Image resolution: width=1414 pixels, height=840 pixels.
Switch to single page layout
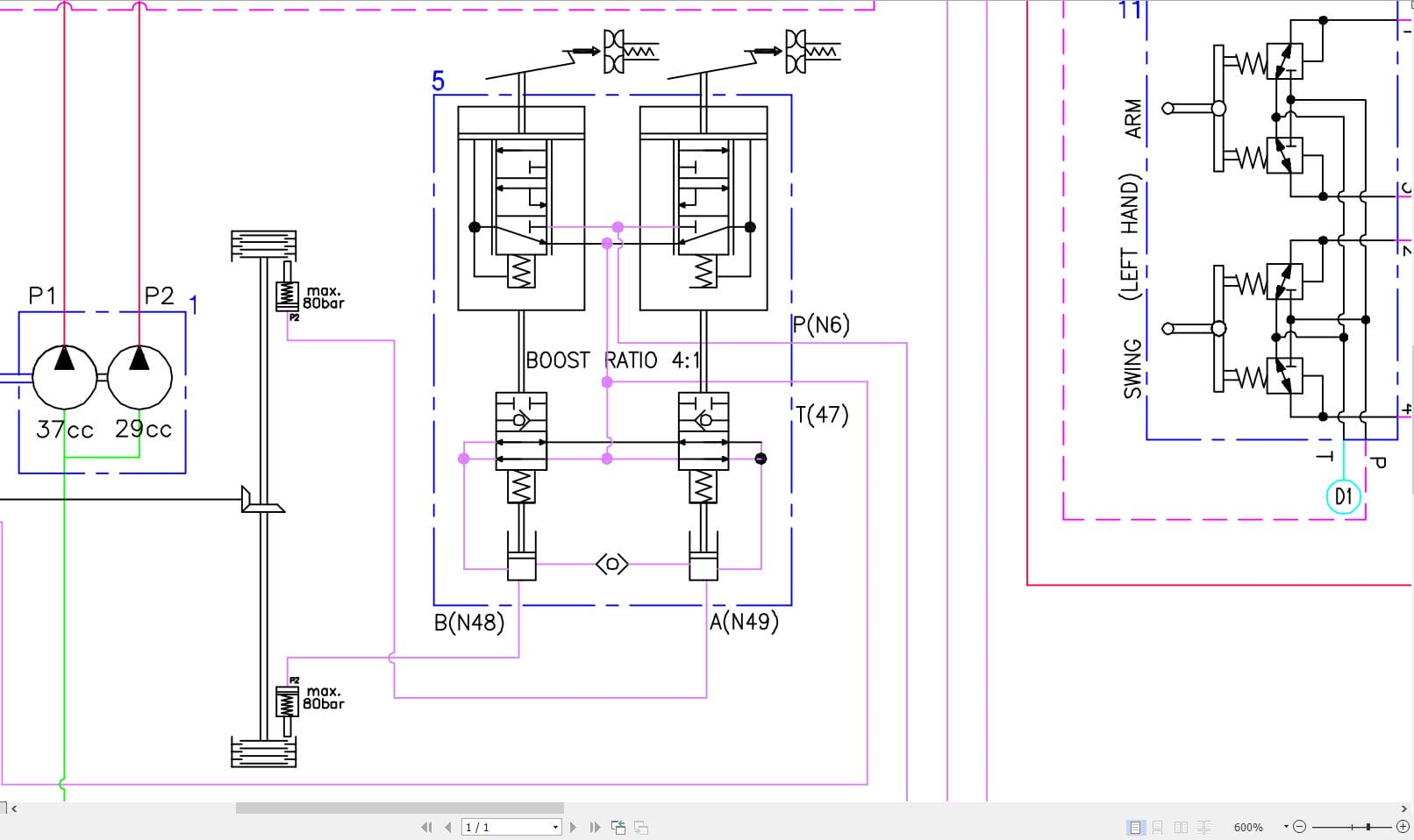[x=1135, y=826]
